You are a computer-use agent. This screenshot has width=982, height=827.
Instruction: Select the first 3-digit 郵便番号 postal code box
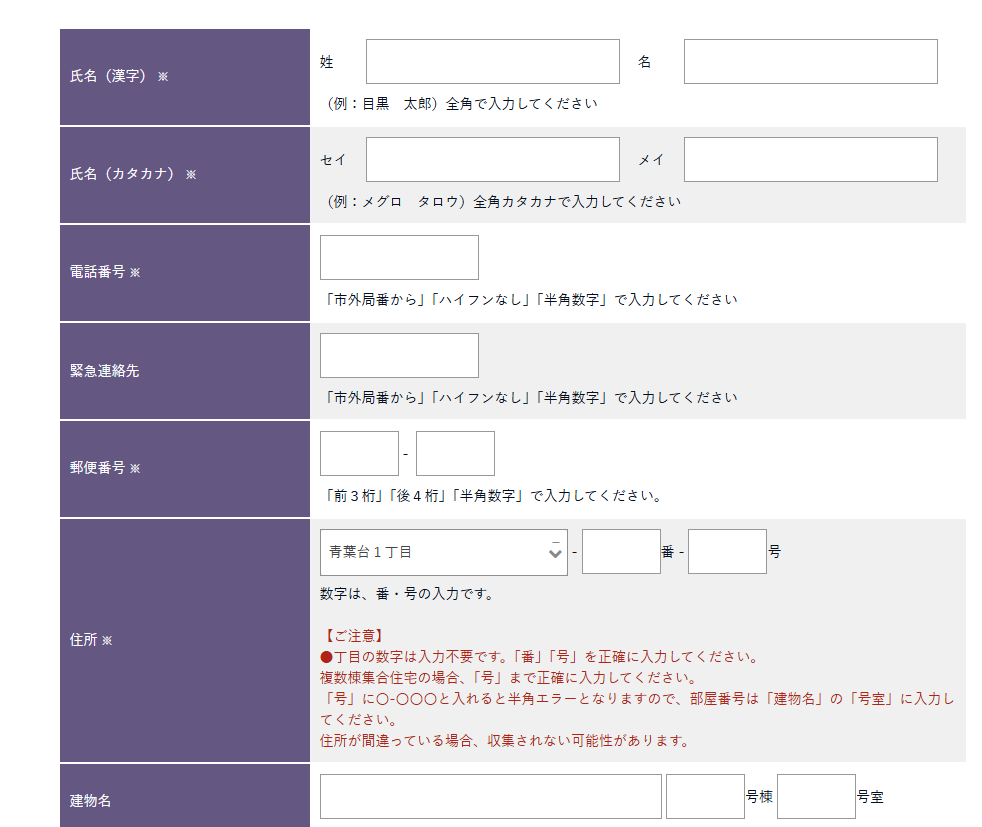[x=359, y=454]
